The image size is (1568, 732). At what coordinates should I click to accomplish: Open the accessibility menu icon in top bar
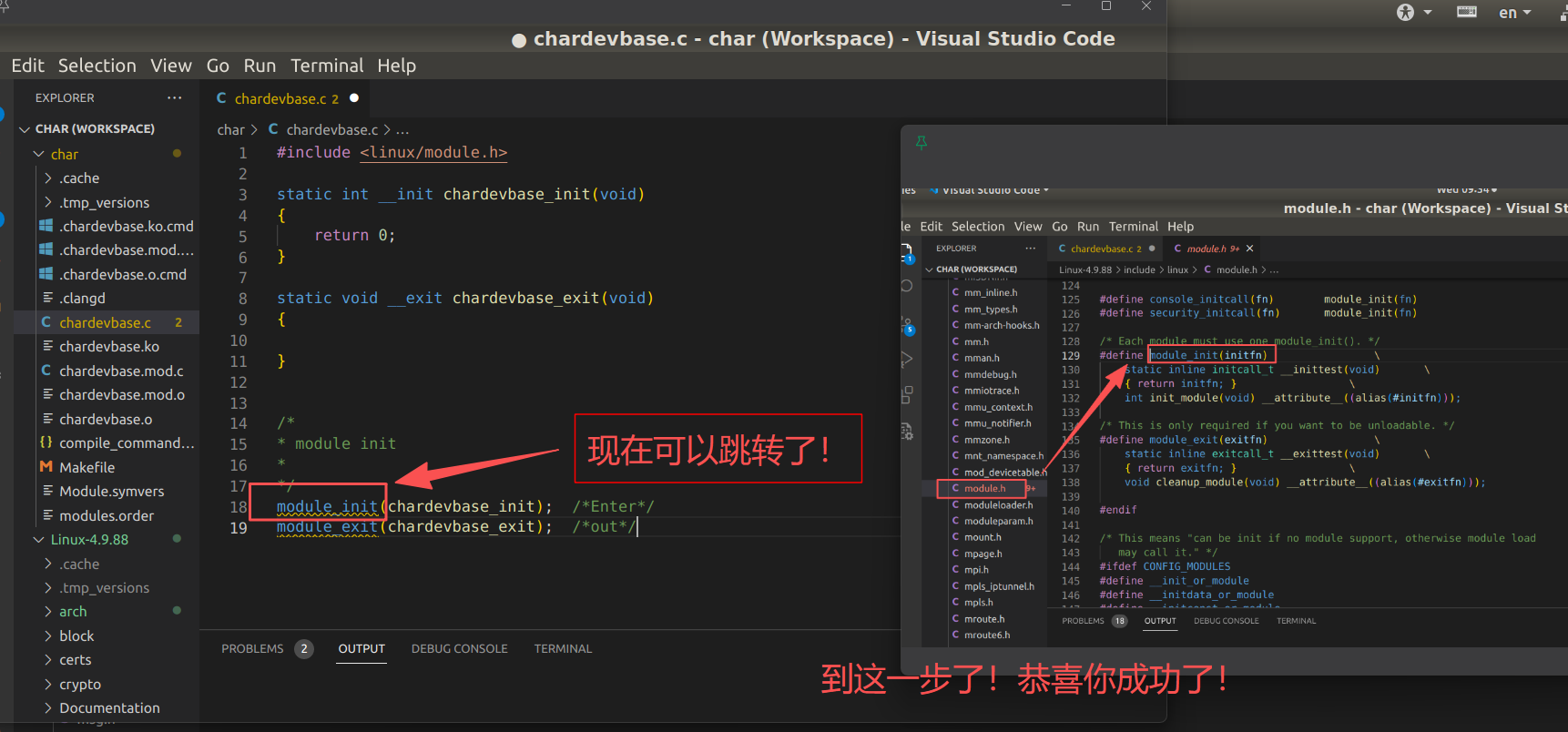click(1406, 12)
